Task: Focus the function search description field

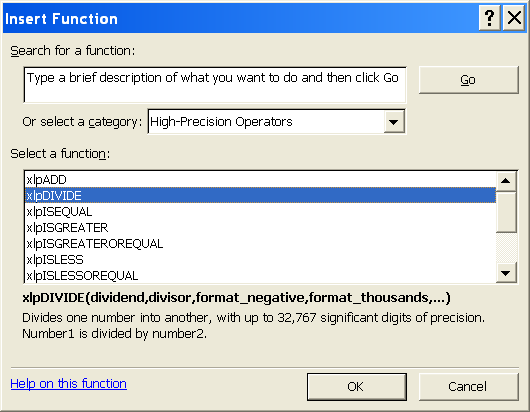Action: (215, 85)
